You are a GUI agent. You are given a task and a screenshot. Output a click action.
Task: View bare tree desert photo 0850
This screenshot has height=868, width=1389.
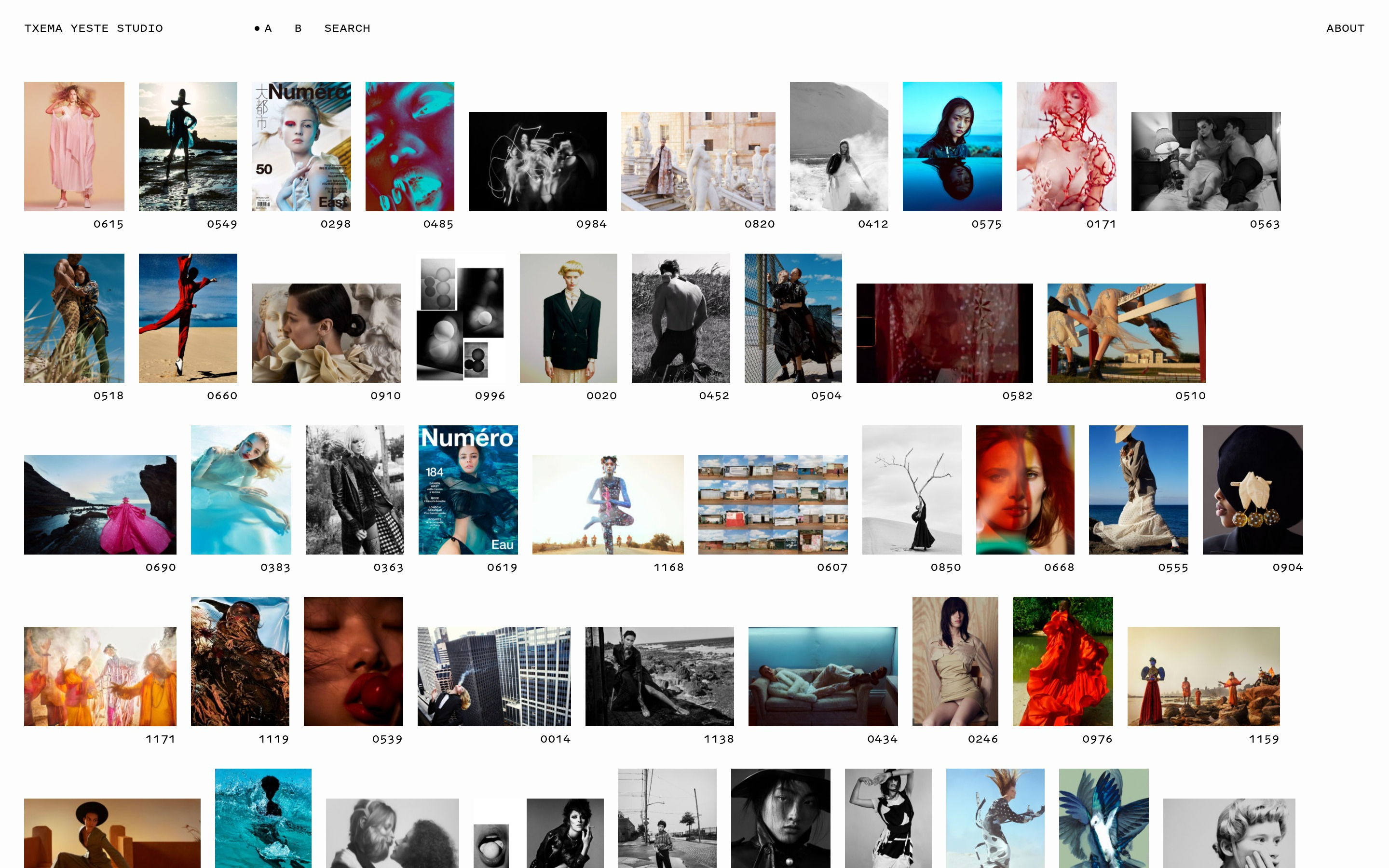tap(911, 489)
